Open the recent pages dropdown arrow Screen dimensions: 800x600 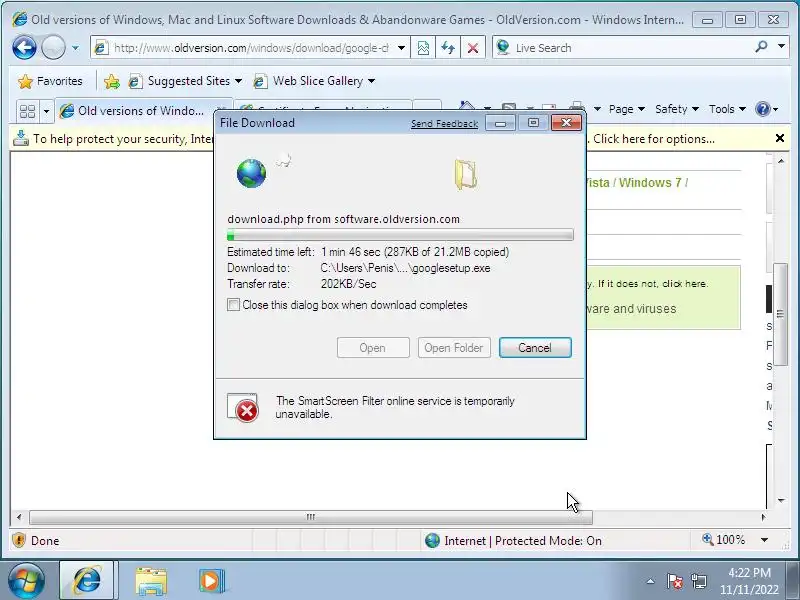(76, 48)
